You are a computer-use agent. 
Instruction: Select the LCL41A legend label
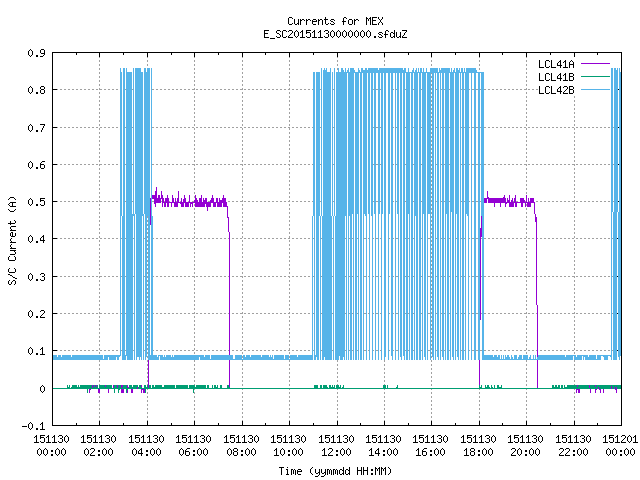pyautogui.click(x=556, y=64)
